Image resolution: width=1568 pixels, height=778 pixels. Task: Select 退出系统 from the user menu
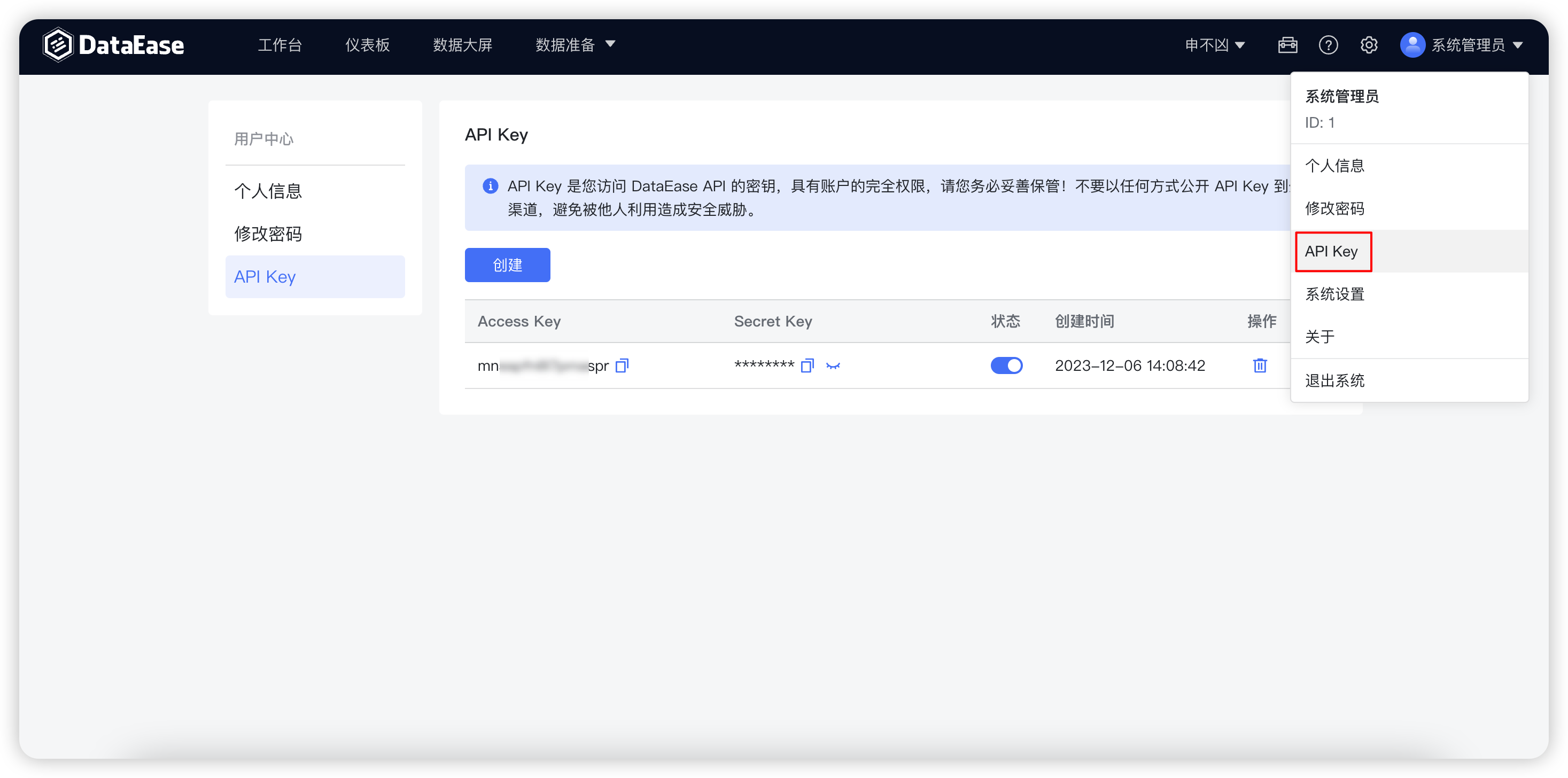tap(1336, 380)
